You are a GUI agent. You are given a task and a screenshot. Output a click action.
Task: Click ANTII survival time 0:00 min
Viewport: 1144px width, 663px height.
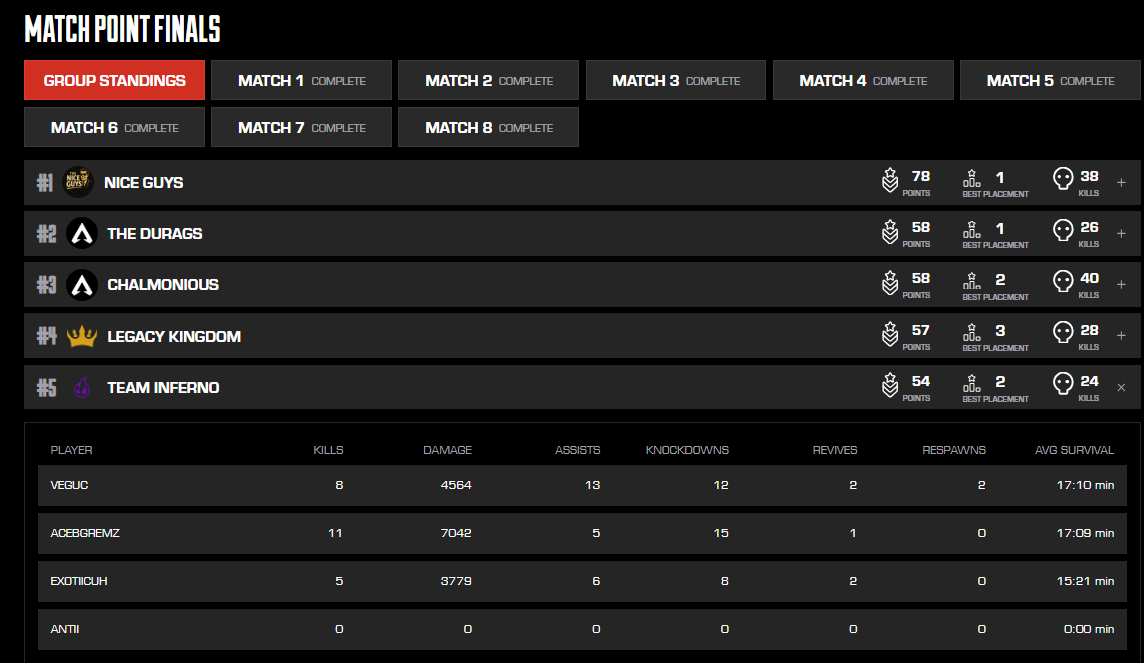pyautogui.click(x=1089, y=629)
